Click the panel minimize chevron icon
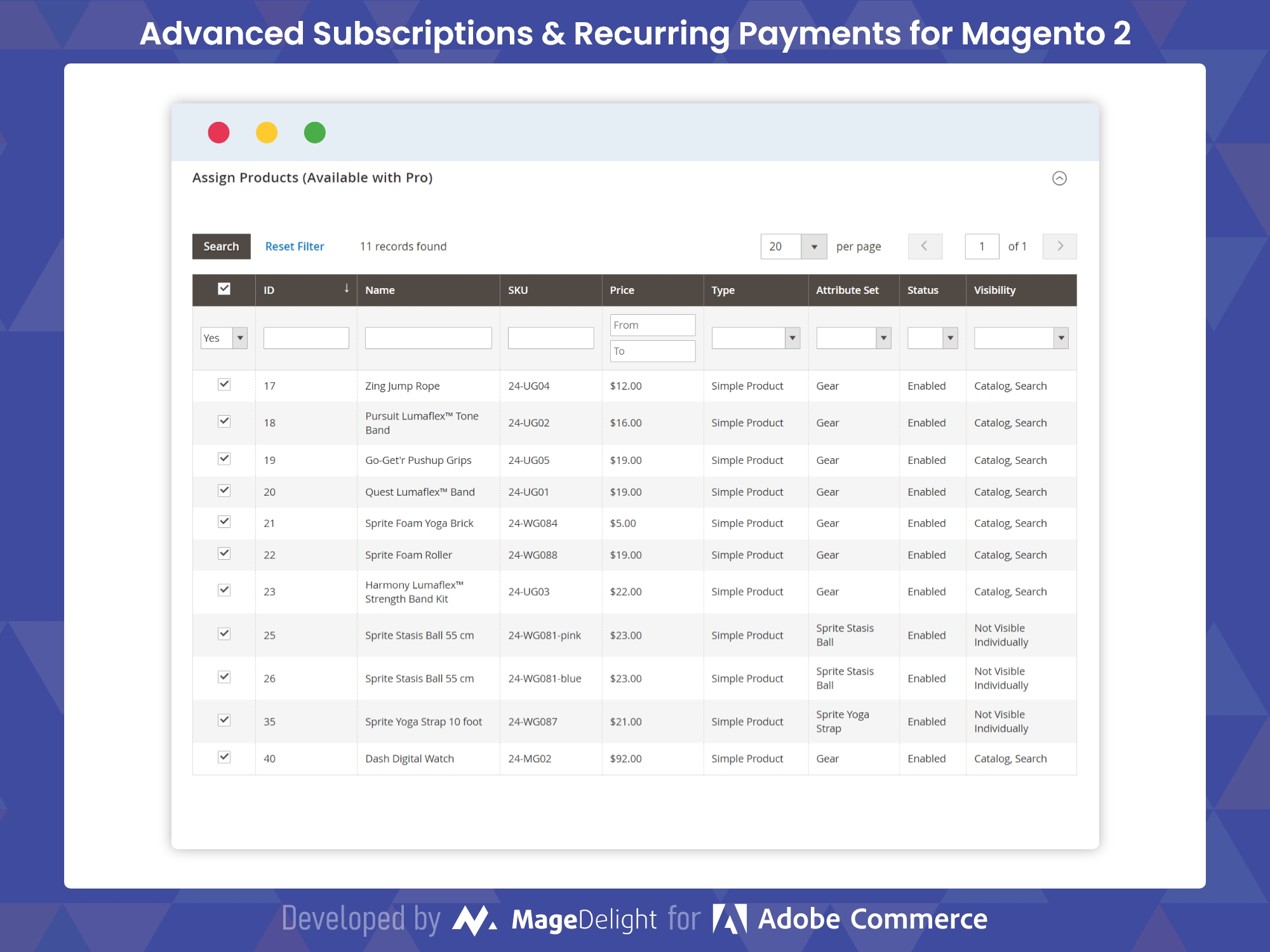The height and width of the screenshot is (952, 1270). (1059, 178)
